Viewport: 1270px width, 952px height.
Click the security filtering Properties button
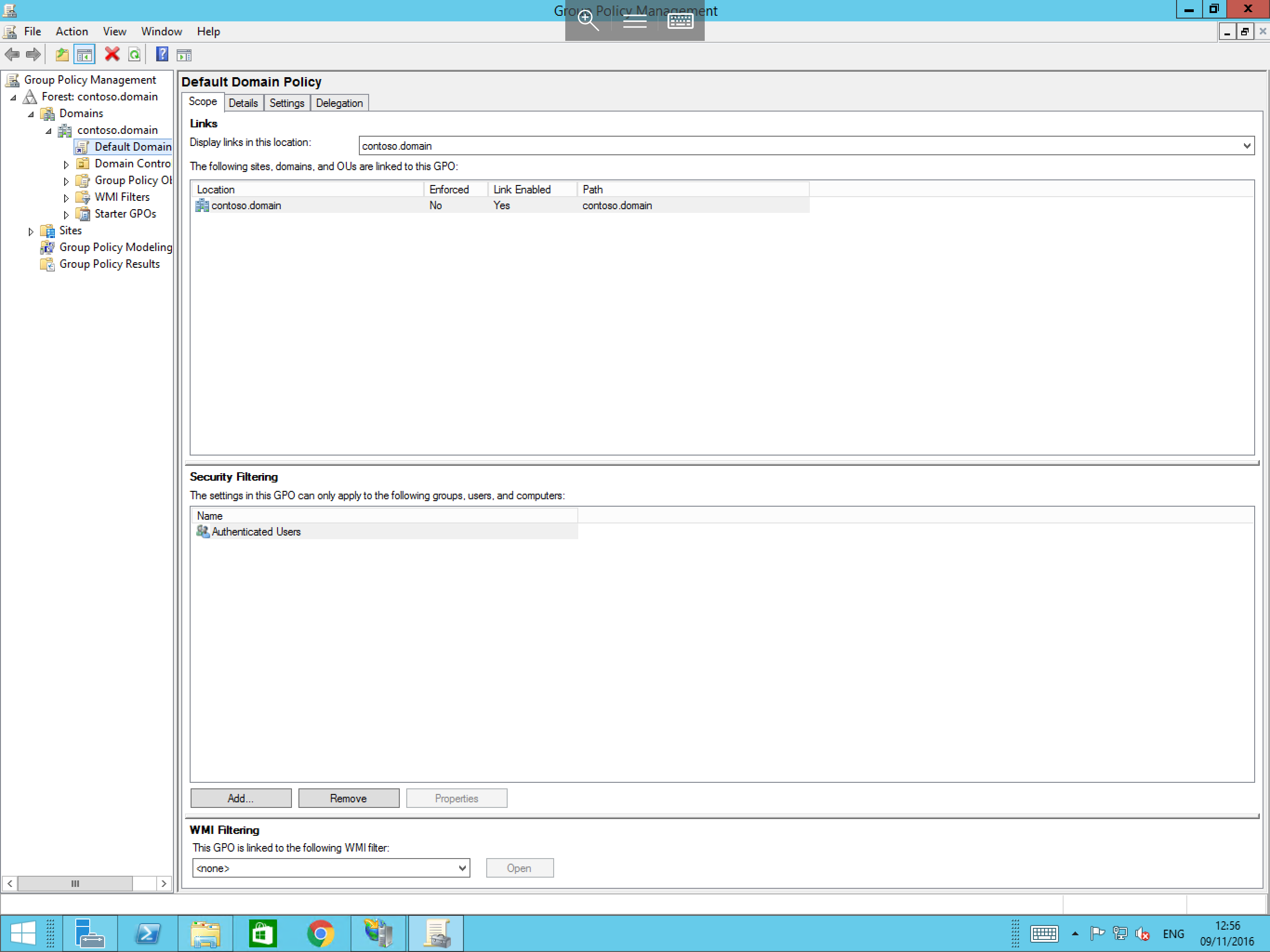(456, 798)
